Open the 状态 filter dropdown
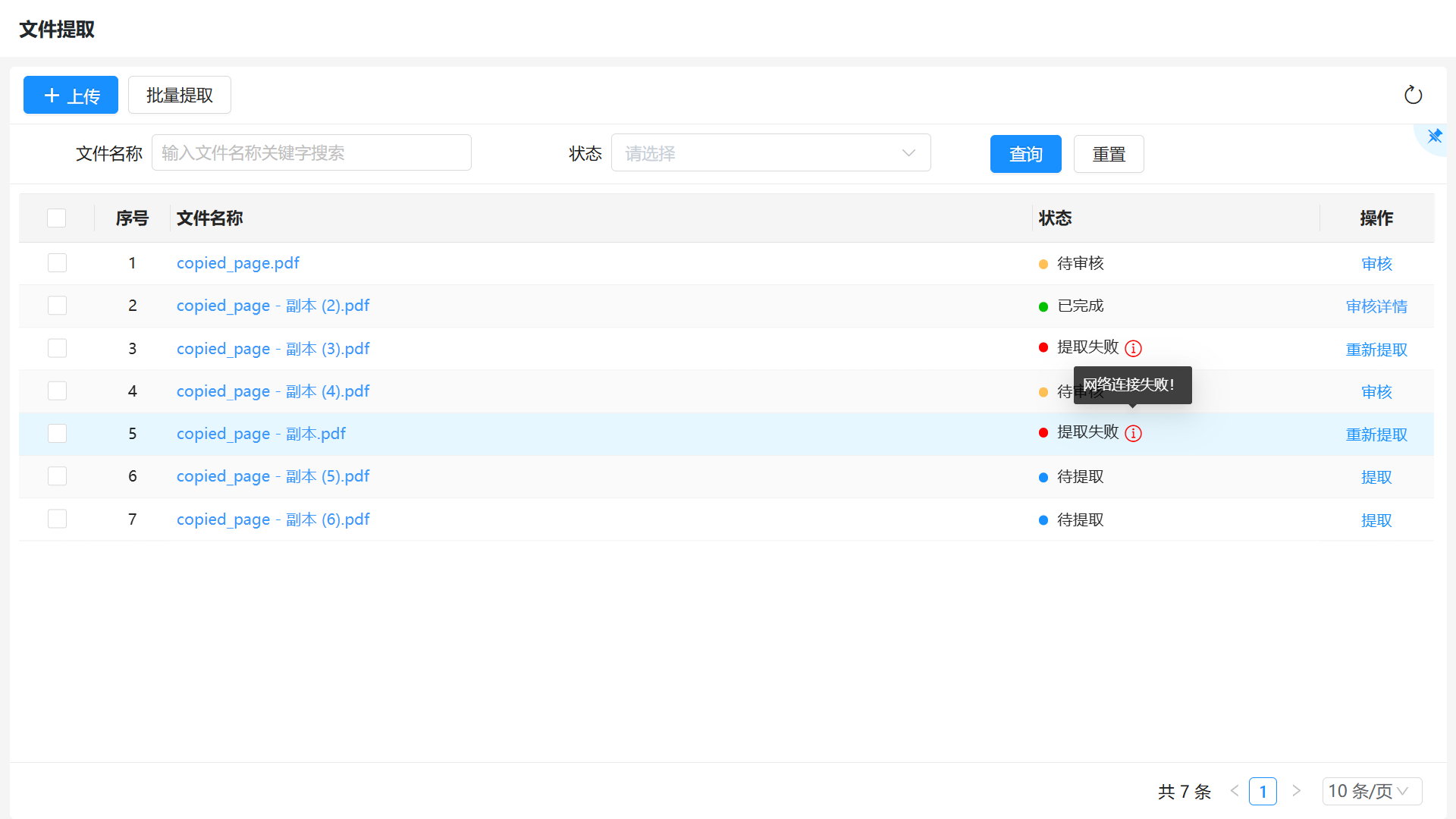This screenshot has height=819, width=1456. 770,153
